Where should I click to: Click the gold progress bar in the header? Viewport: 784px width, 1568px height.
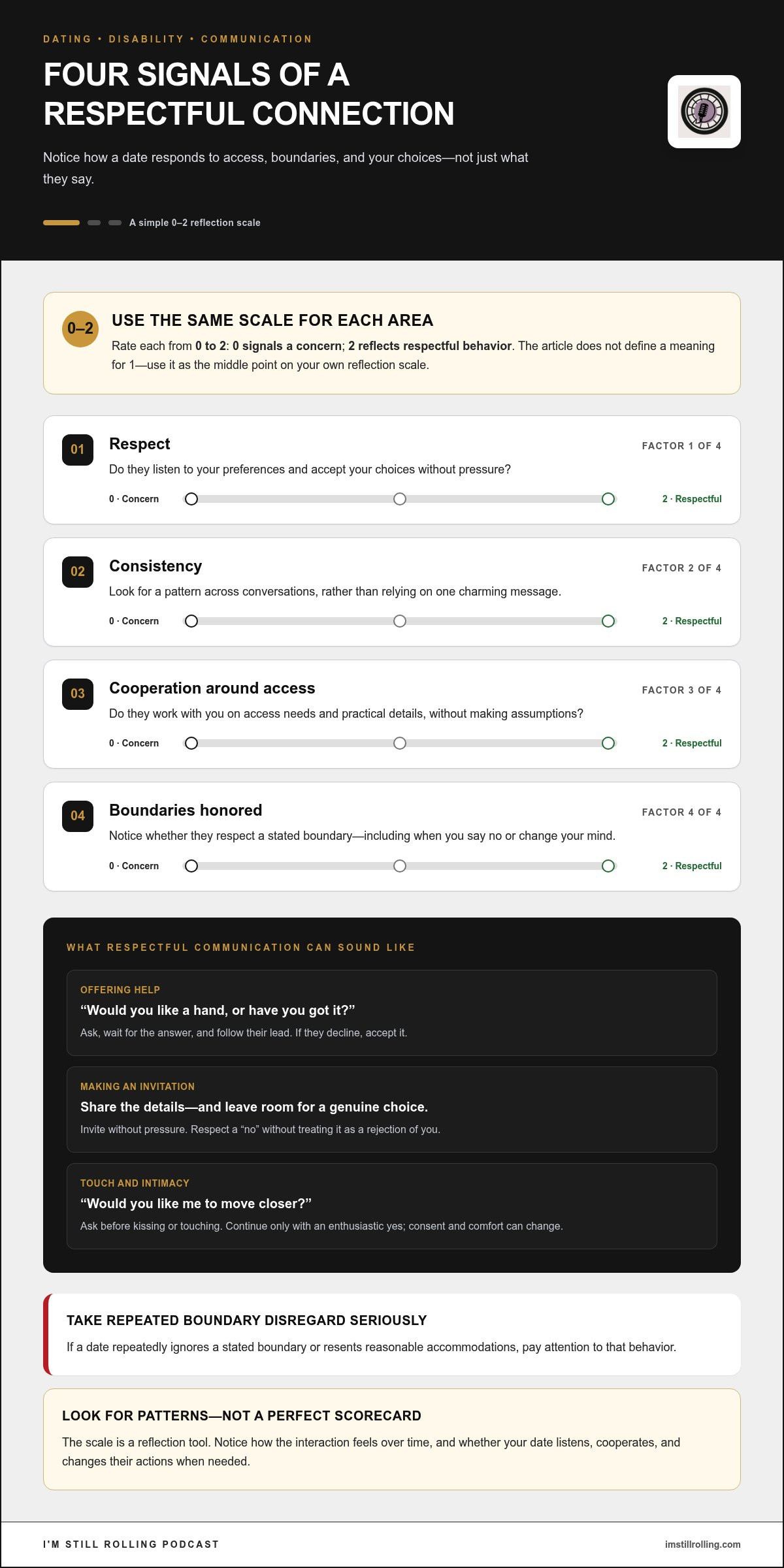tap(61, 223)
